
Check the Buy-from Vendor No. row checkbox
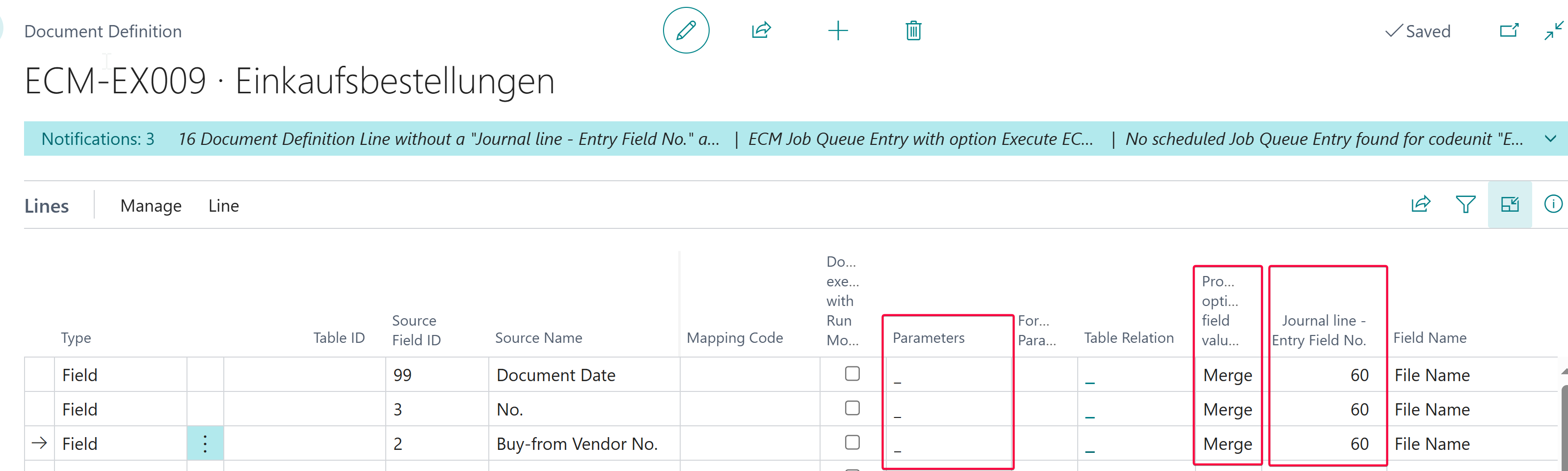(852, 443)
